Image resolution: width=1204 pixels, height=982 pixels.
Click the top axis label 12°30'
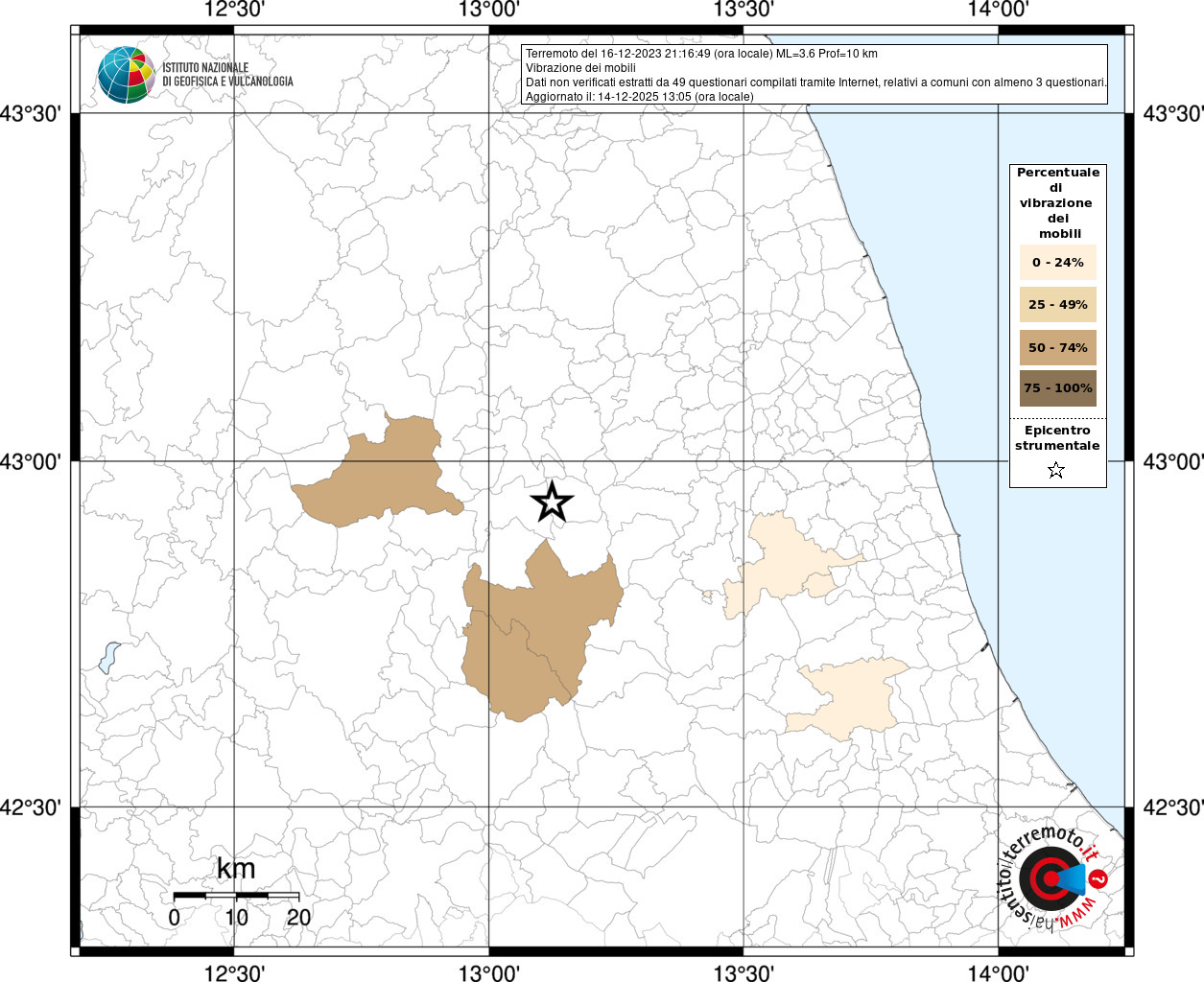pyautogui.click(x=234, y=10)
